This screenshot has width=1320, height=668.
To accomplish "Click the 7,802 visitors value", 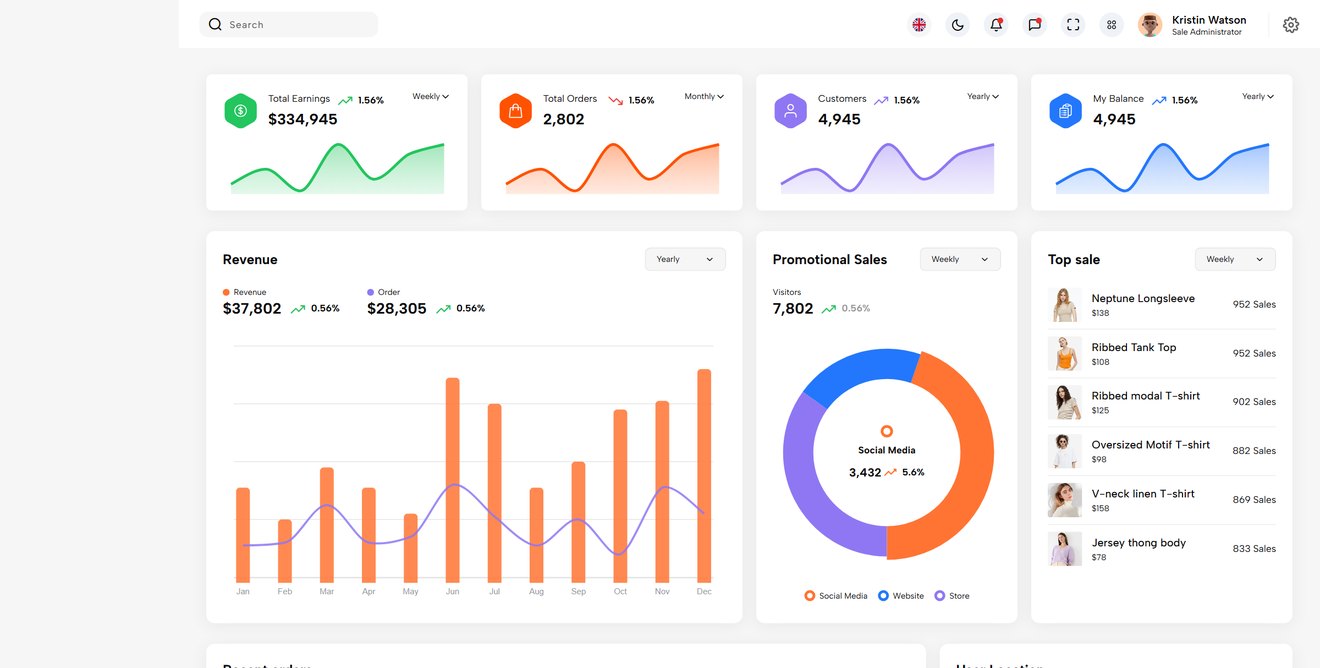I will click(793, 309).
